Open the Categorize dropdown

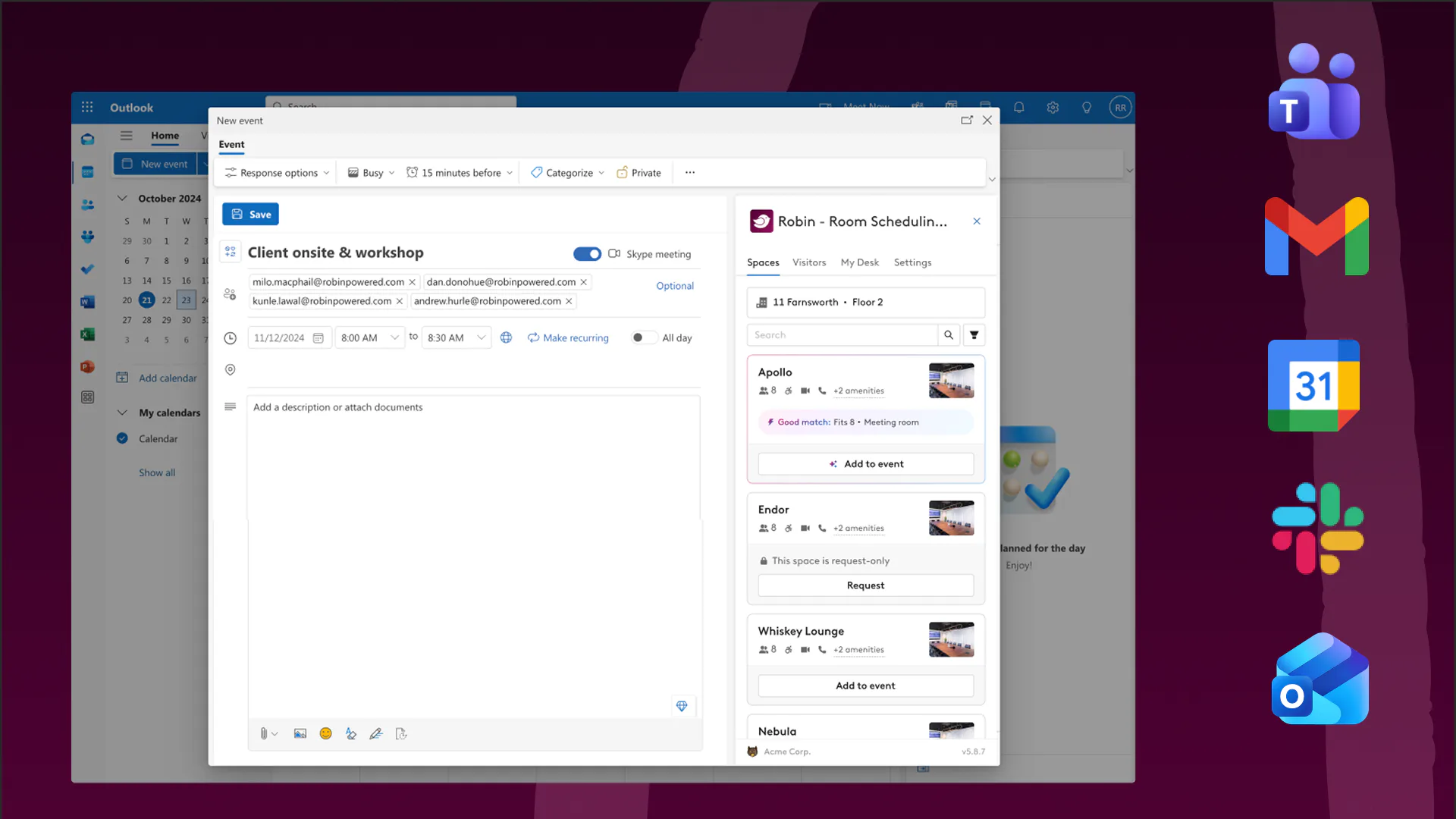pos(567,173)
